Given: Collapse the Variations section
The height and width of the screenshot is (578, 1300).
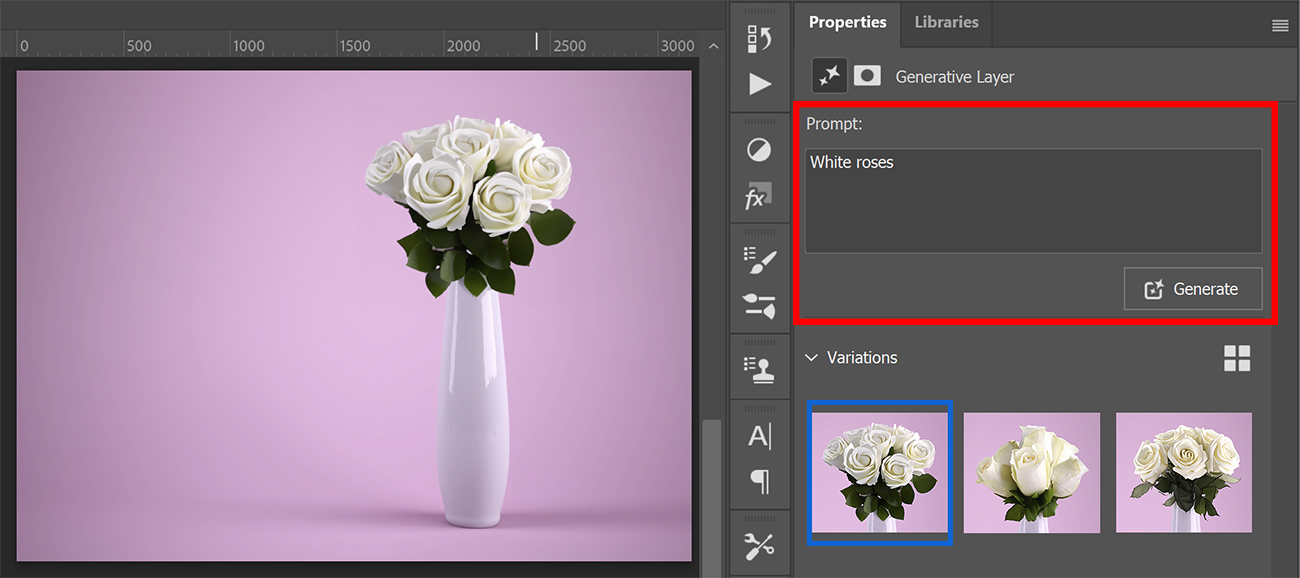Looking at the screenshot, I should pos(810,357).
